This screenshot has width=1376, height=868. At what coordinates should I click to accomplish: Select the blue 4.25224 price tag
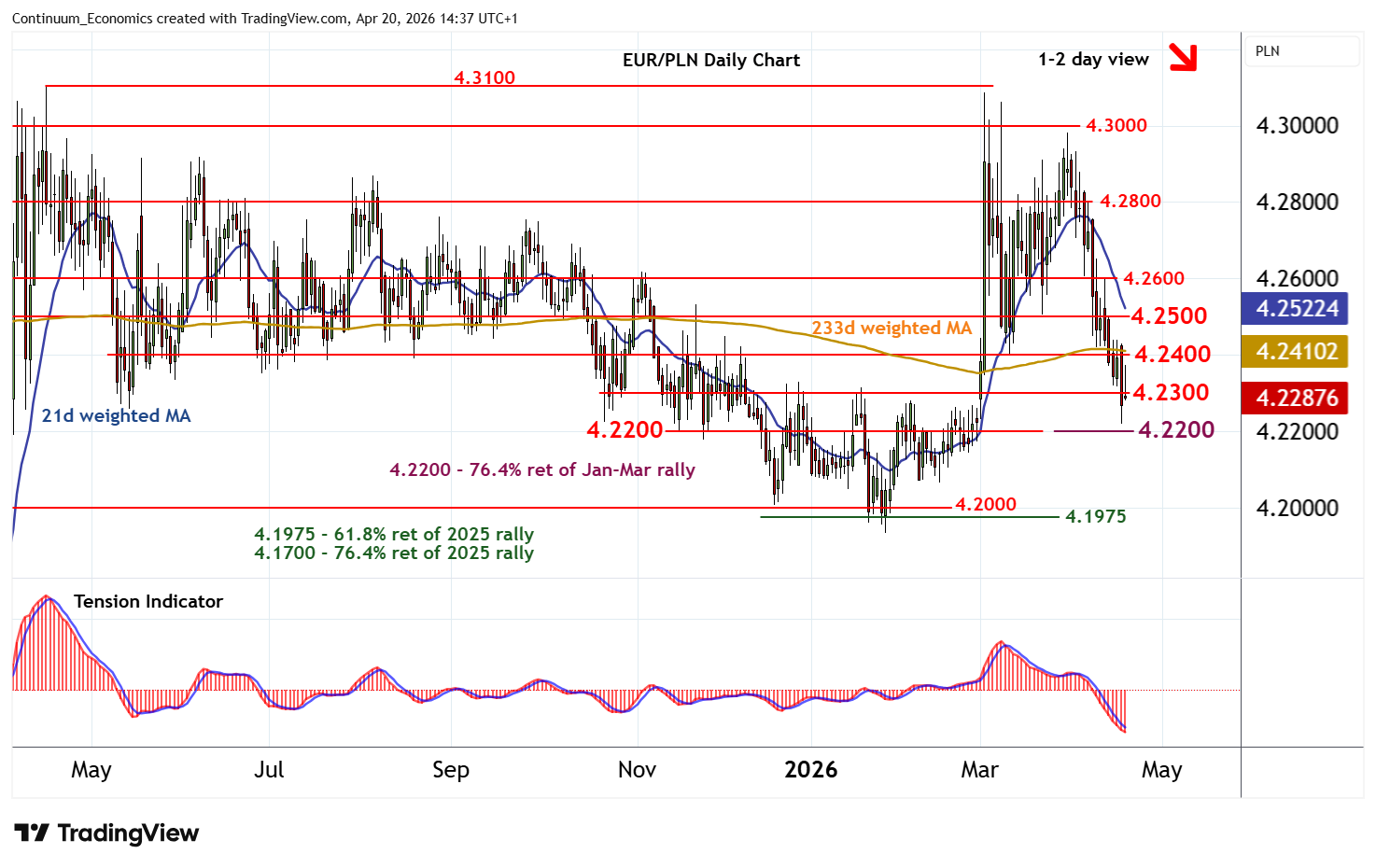click(1296, 309)
